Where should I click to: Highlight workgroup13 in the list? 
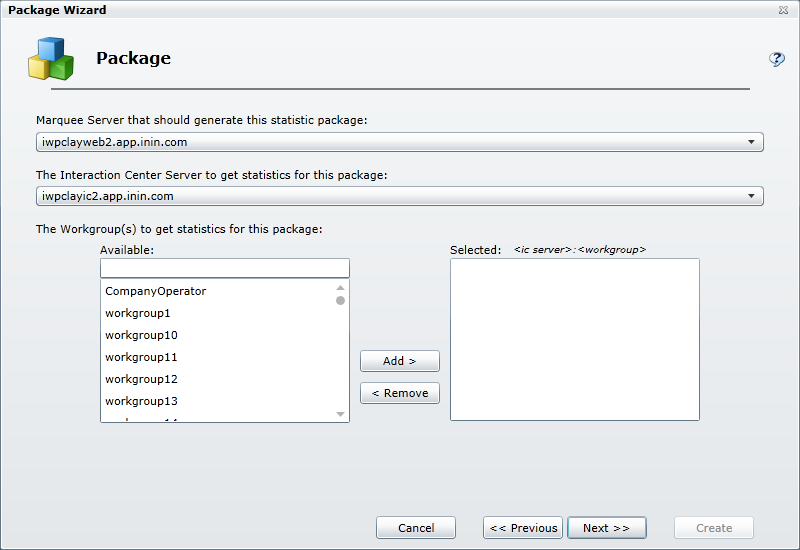point(141,401)
